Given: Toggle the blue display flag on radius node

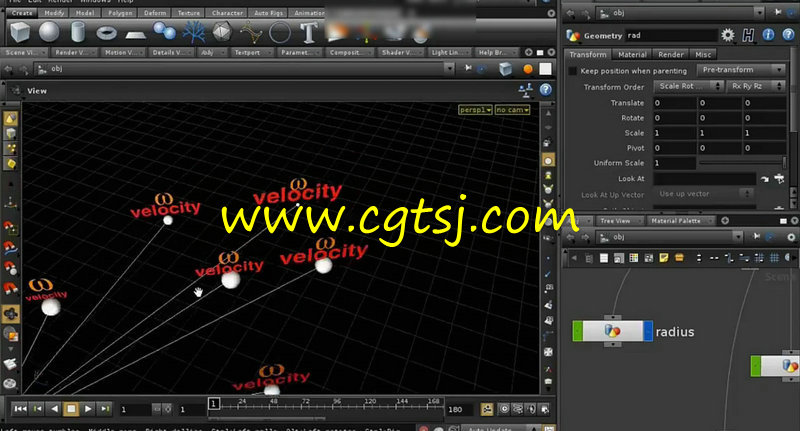Looking at the screenshot, I should 648,331.
